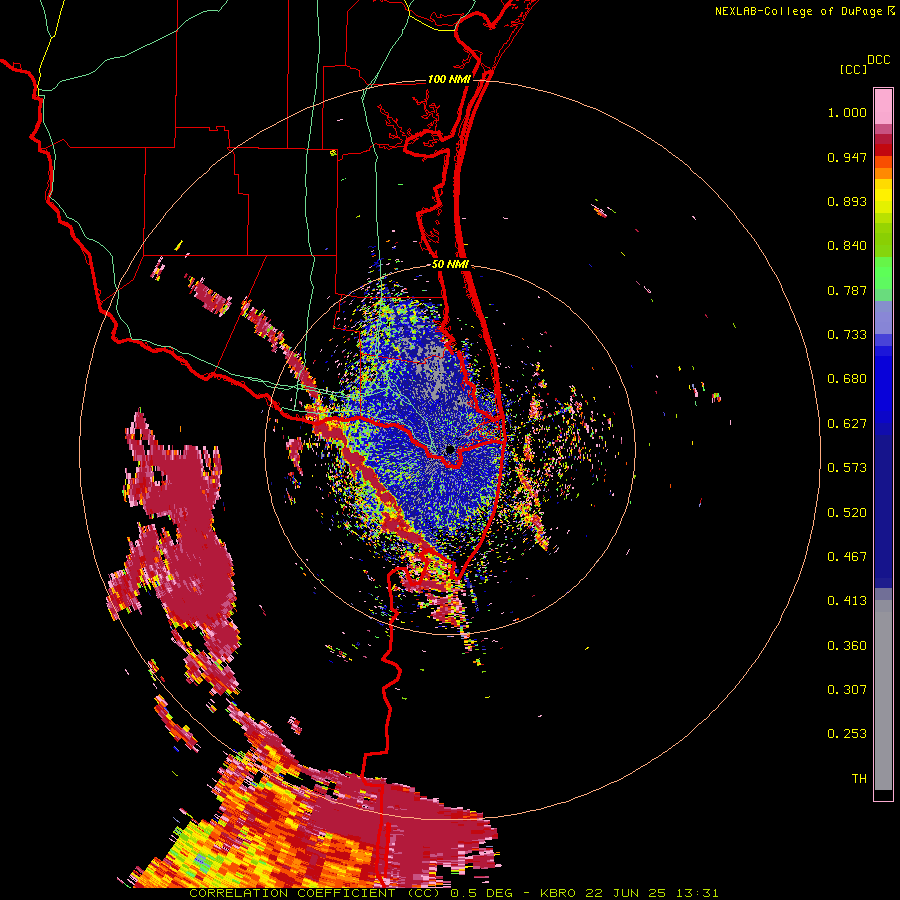Click the 0.573 color scale value
The image size is (900, 900).
[847, 468]
